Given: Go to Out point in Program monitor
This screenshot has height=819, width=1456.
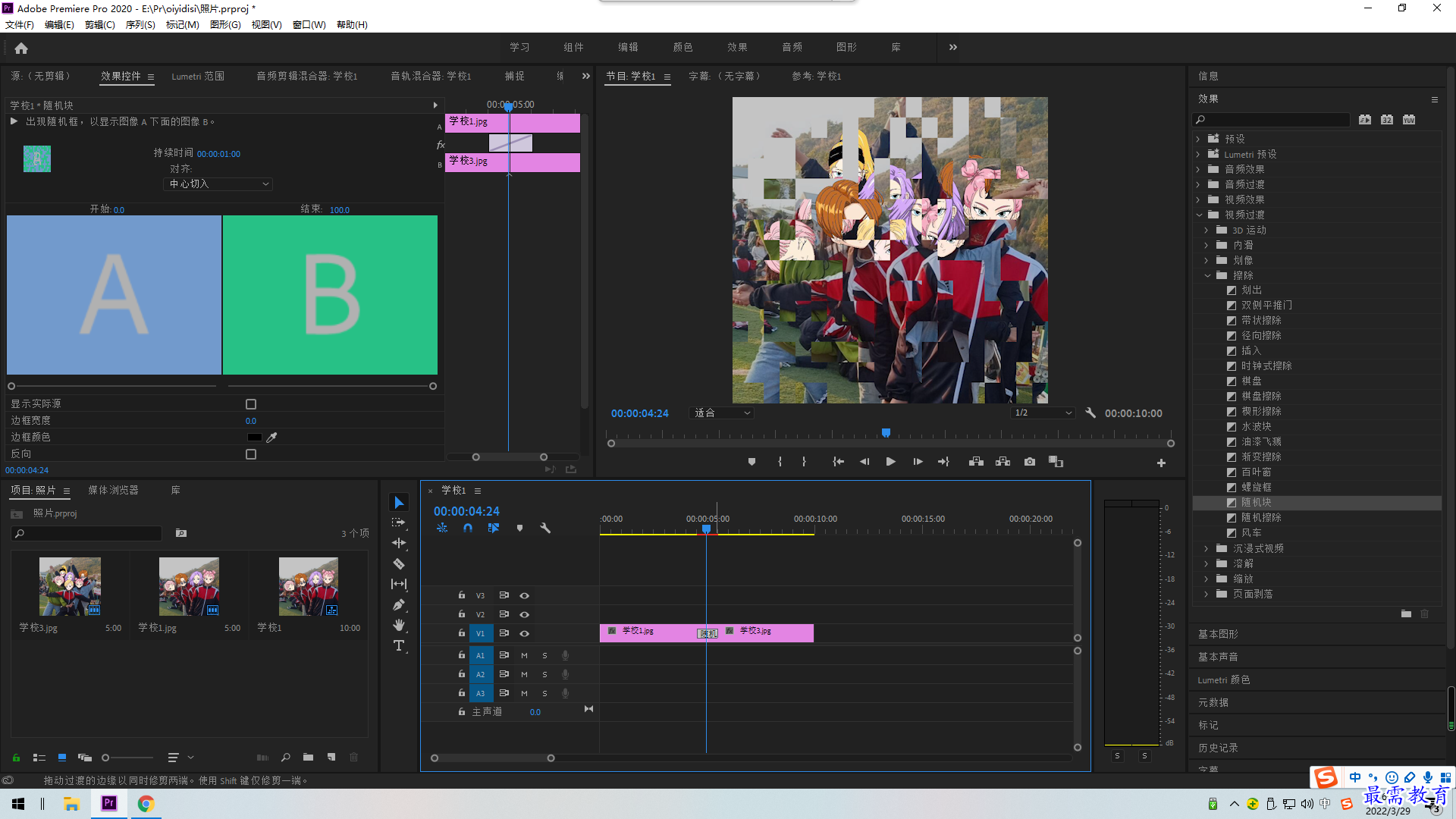Looking at the screenshot, I should 943,462.
